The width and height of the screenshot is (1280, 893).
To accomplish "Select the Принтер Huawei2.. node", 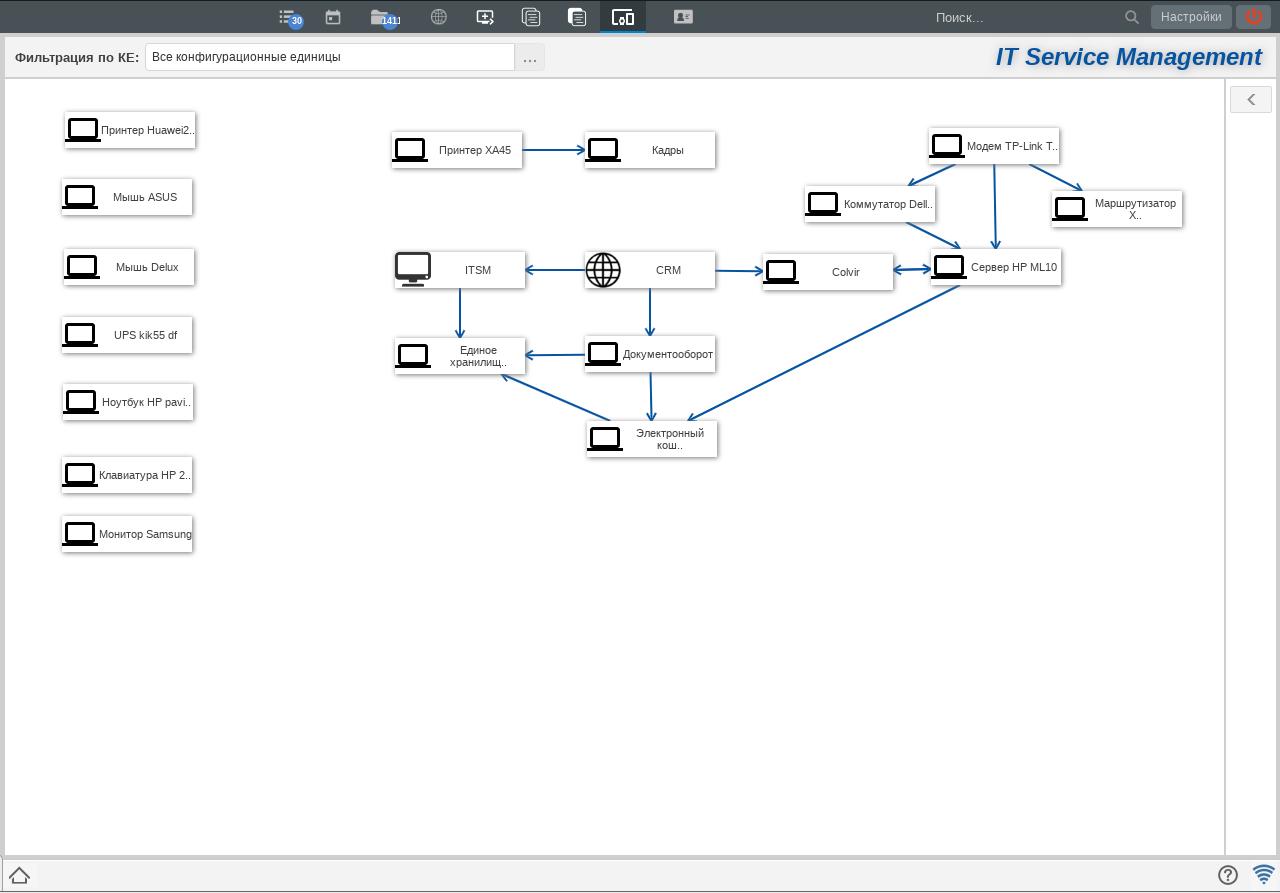I will (x=130, y=130).
